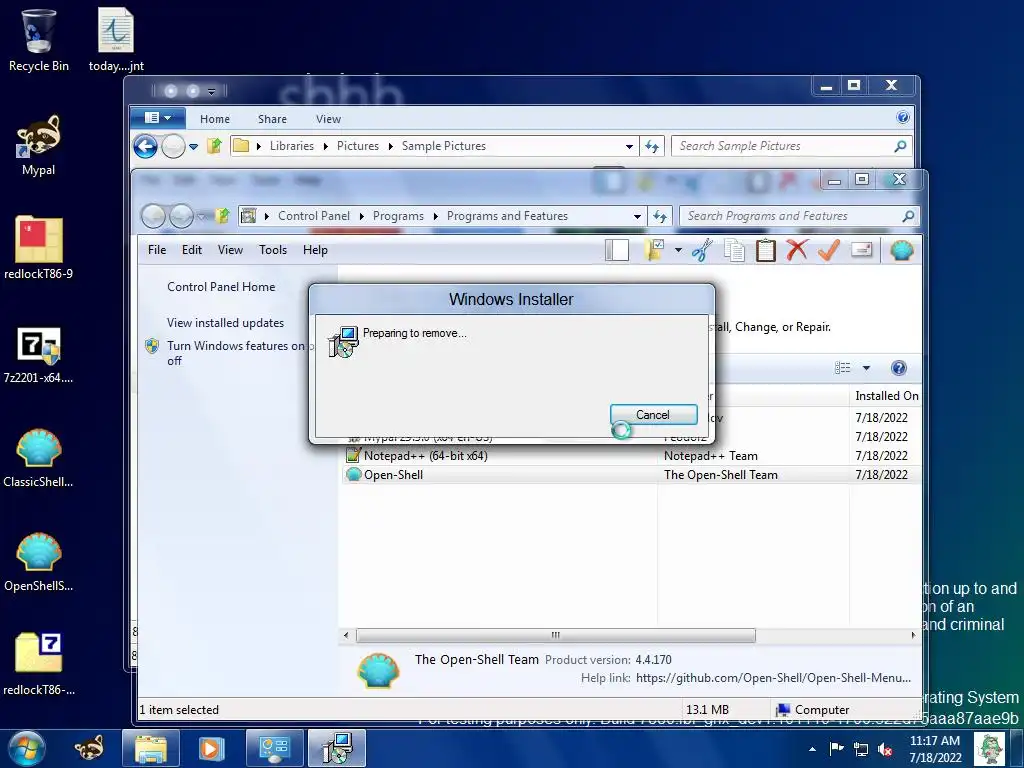Select the Open-Shell program row
Image resolution: width=1024 pixels, height=768 pixels.
(631, 475)
